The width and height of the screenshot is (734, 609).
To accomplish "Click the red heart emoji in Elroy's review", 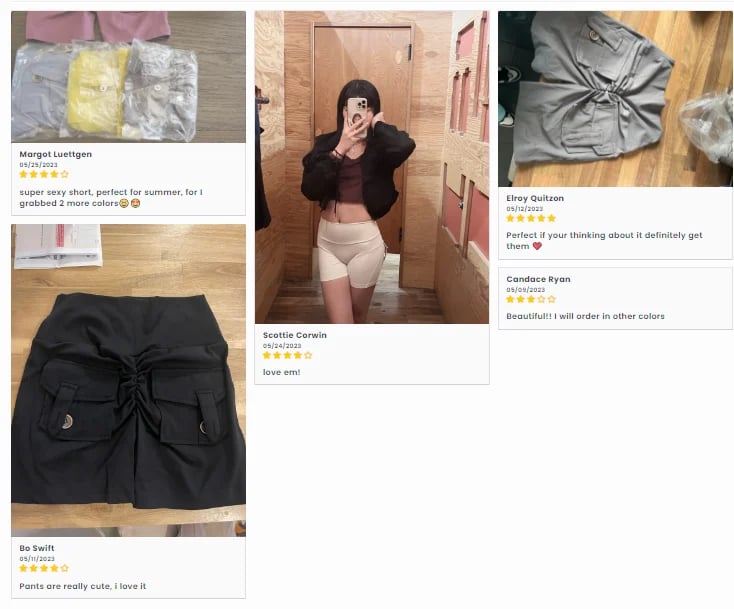I will coord(537,246).
